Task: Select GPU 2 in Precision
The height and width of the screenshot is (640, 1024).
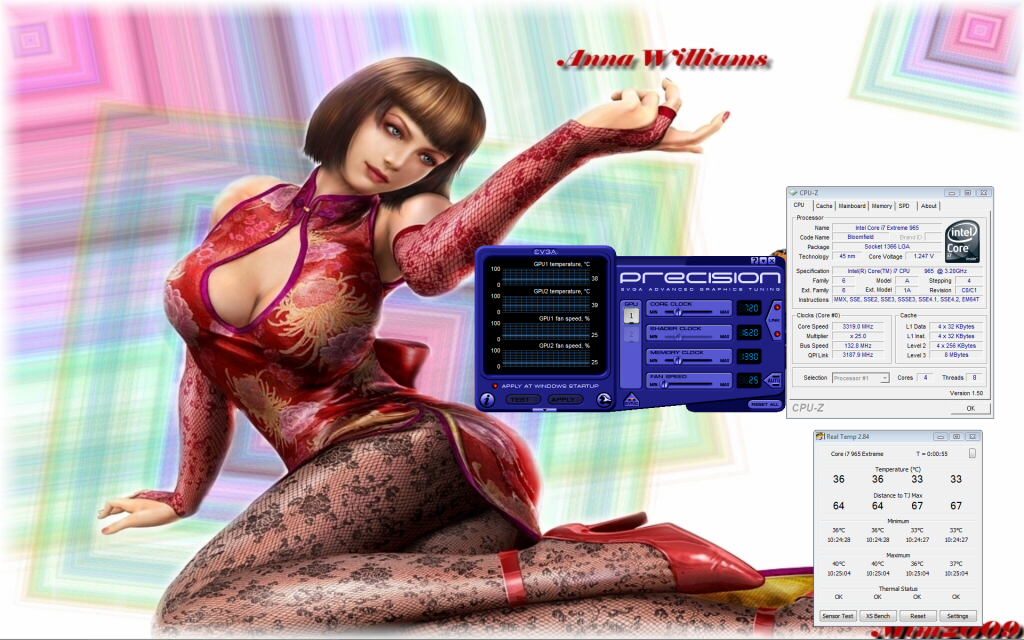Action: (631, 334)
